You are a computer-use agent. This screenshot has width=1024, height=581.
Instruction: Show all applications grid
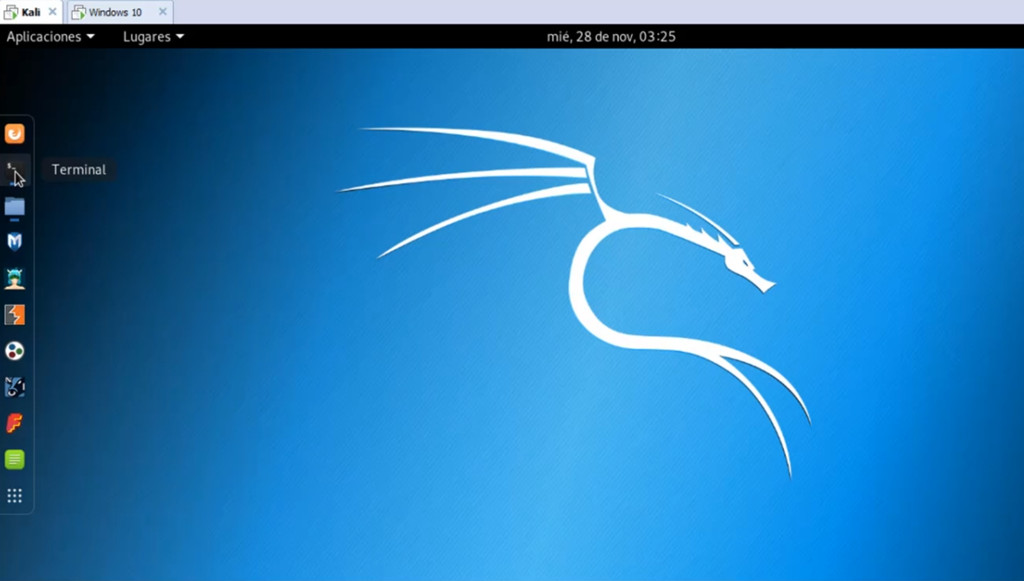[14, 495]
